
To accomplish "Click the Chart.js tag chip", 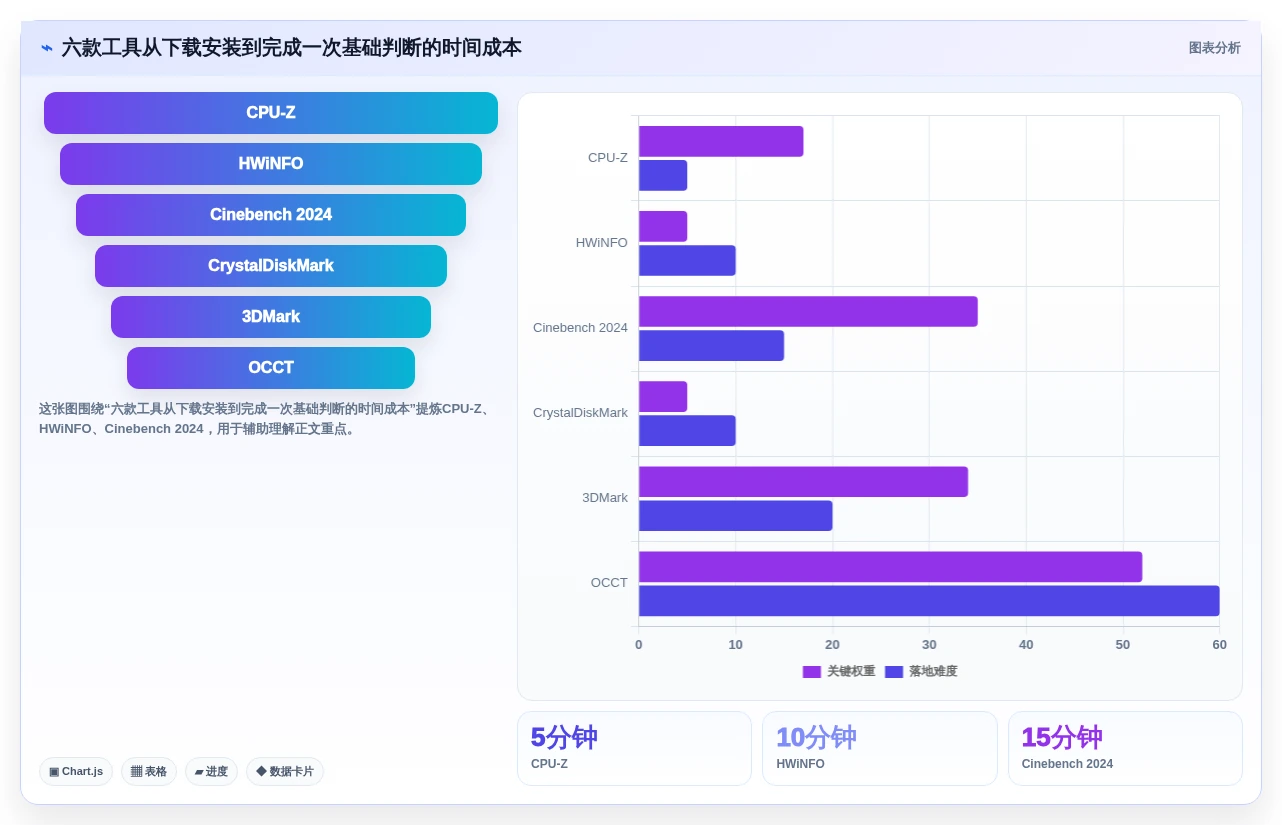I will 76,771.
